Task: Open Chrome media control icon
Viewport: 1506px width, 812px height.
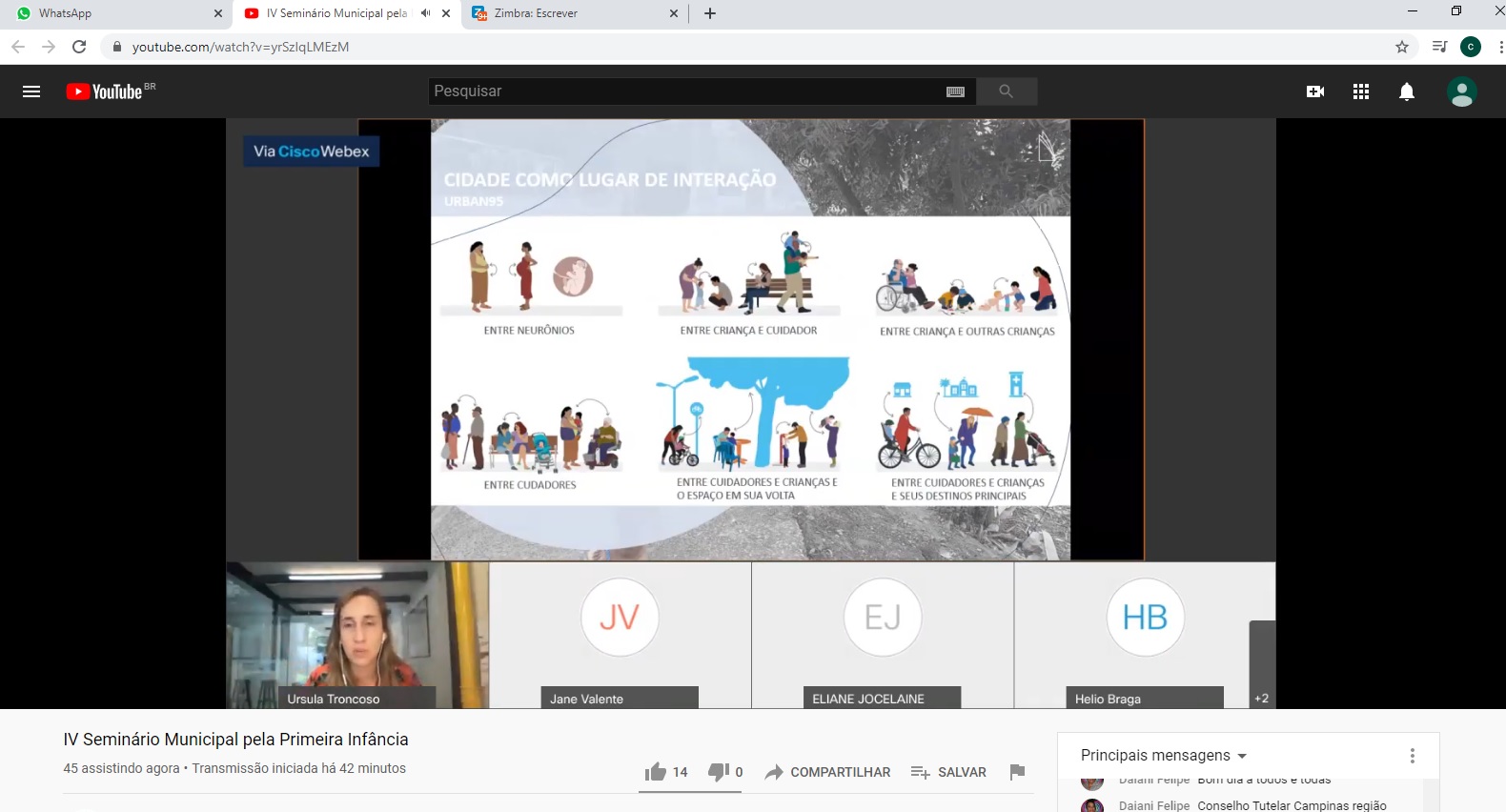Action: click(x=1439, y=47)
